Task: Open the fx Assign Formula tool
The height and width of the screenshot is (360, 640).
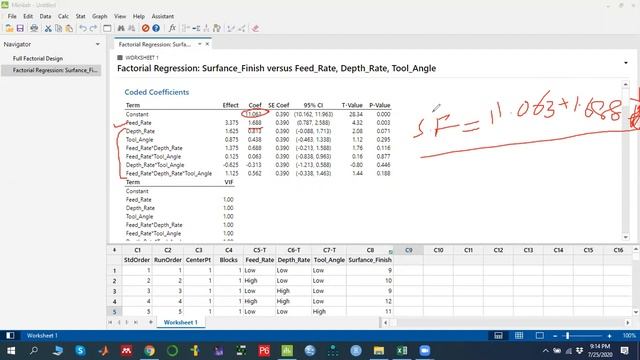Action: (x=172, y=28)
